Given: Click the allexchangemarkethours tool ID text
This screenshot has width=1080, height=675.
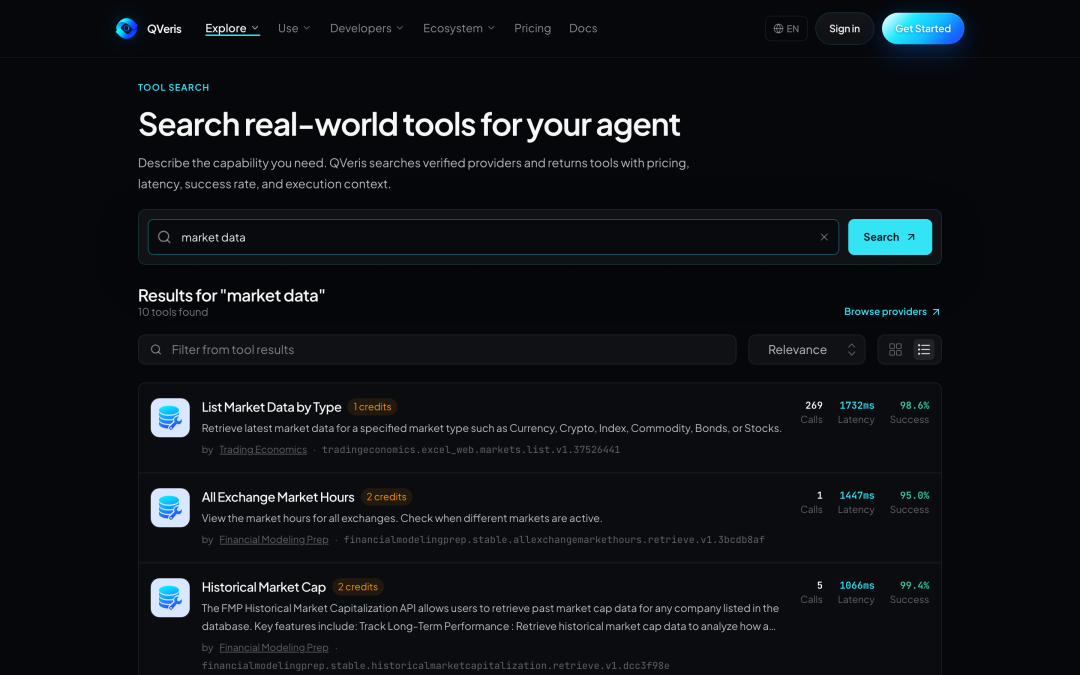Looking at the screenshot, I should click(554, 539).
